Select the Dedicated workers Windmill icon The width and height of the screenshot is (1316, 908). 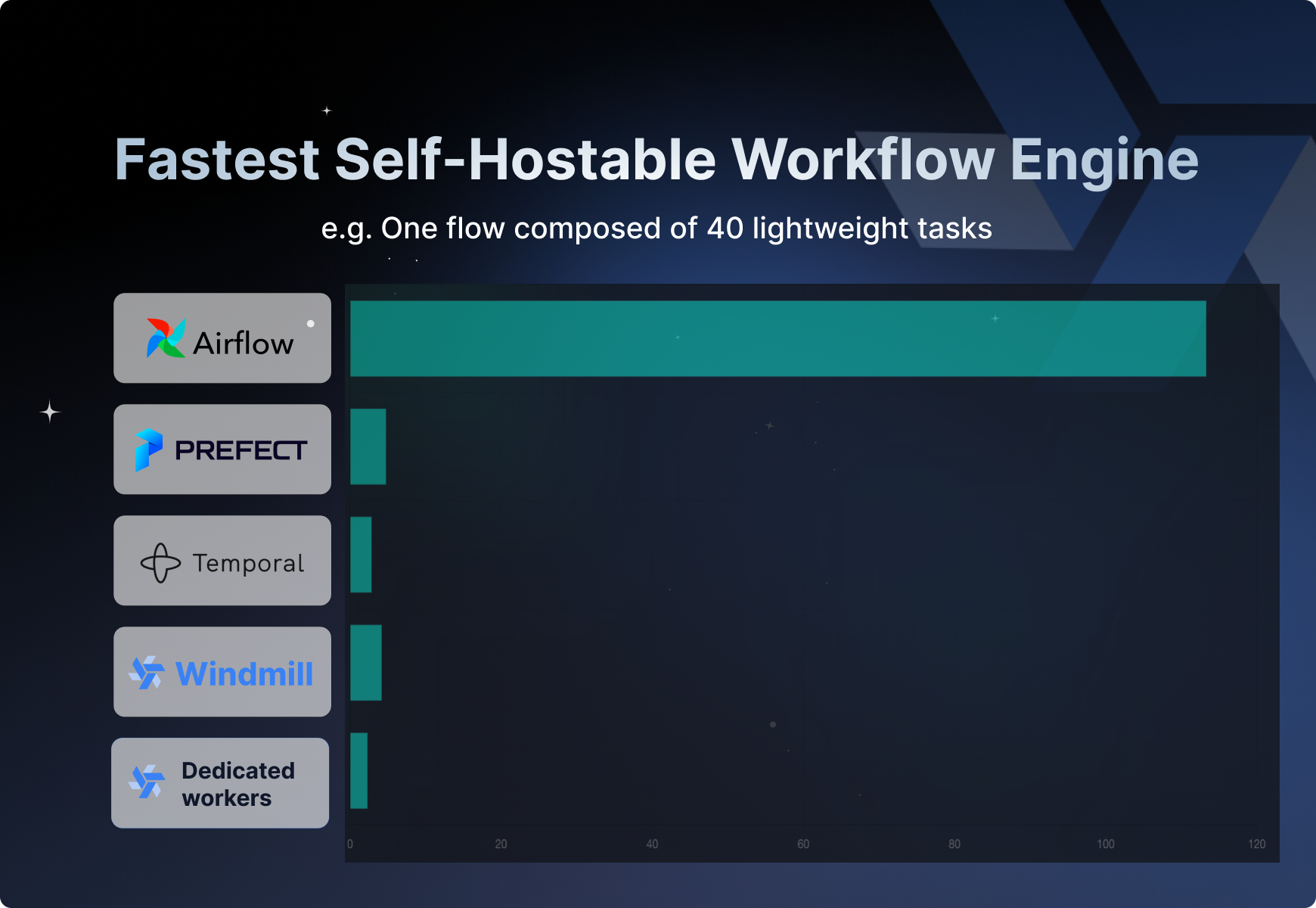tap(146, 782)
